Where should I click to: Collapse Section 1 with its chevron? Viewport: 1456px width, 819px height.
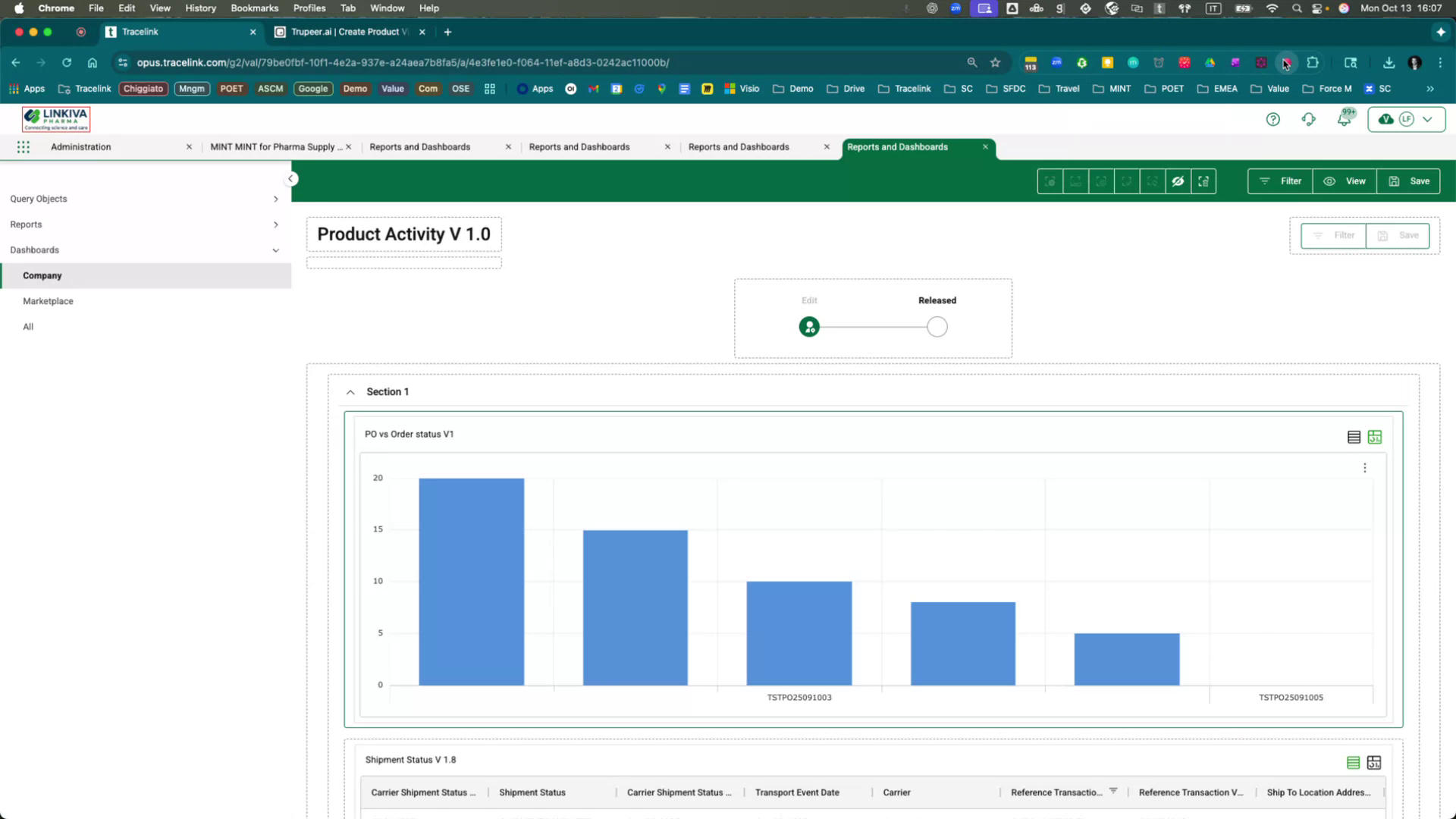[350, 392]
